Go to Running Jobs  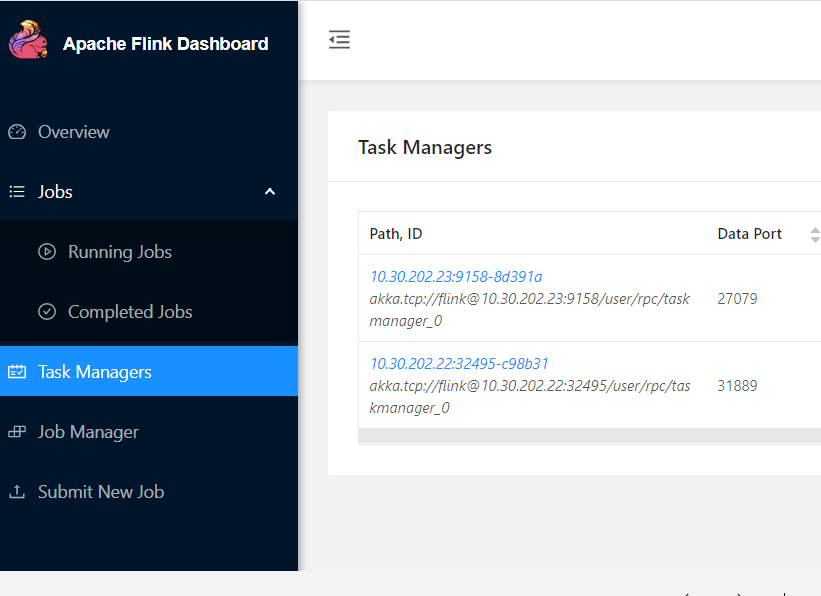[149, 252]
